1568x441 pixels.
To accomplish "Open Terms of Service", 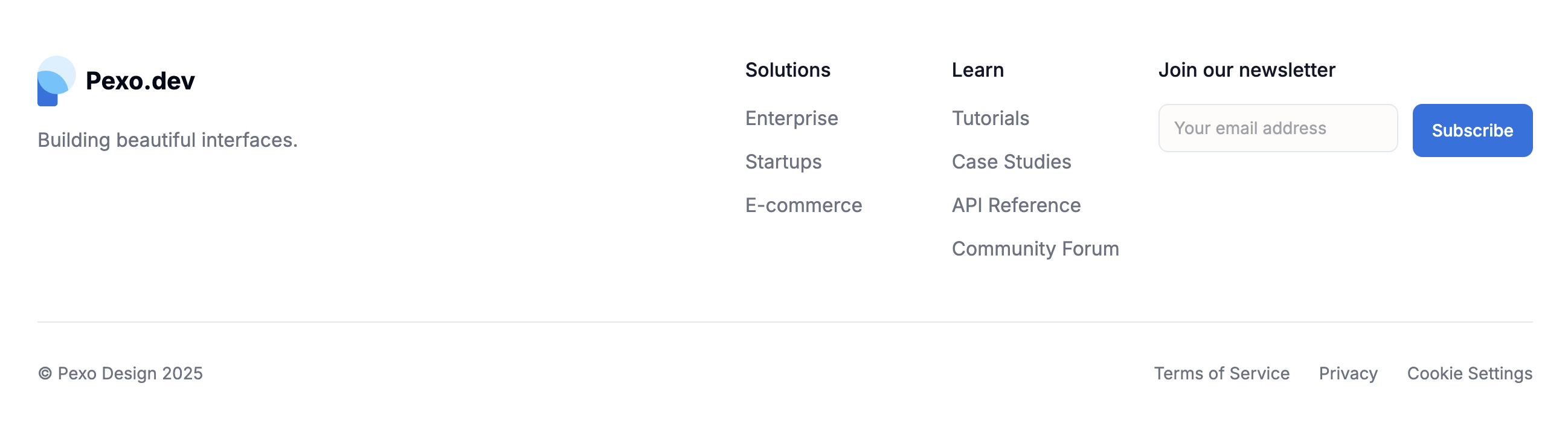I will point(1221,373).
